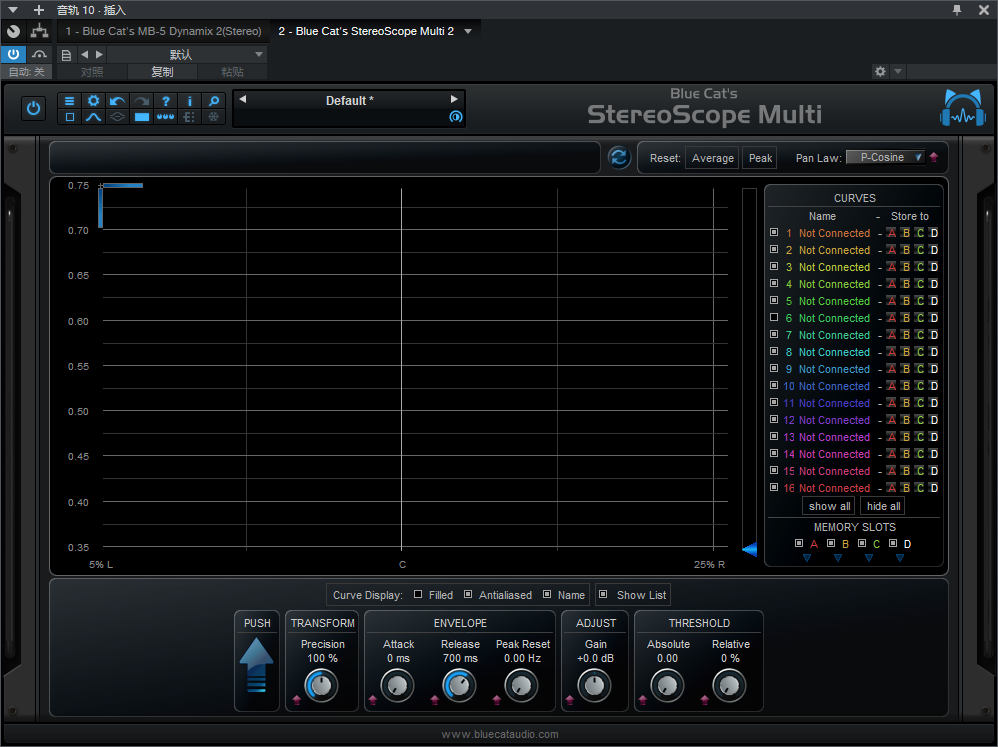Viewport: 998px width, 747px height.
Task: Click the info 'i' icon
Action: 190,101
